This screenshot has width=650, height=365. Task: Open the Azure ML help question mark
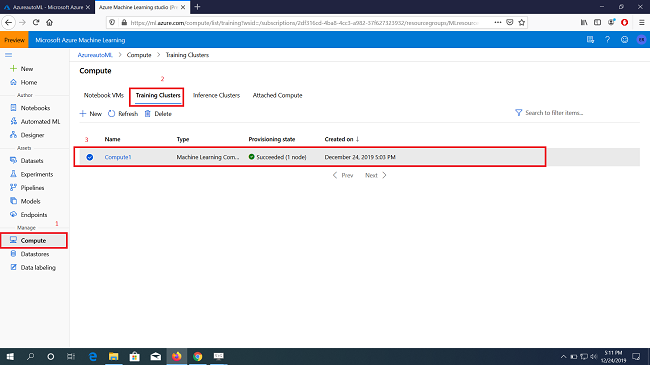[607, 40]
